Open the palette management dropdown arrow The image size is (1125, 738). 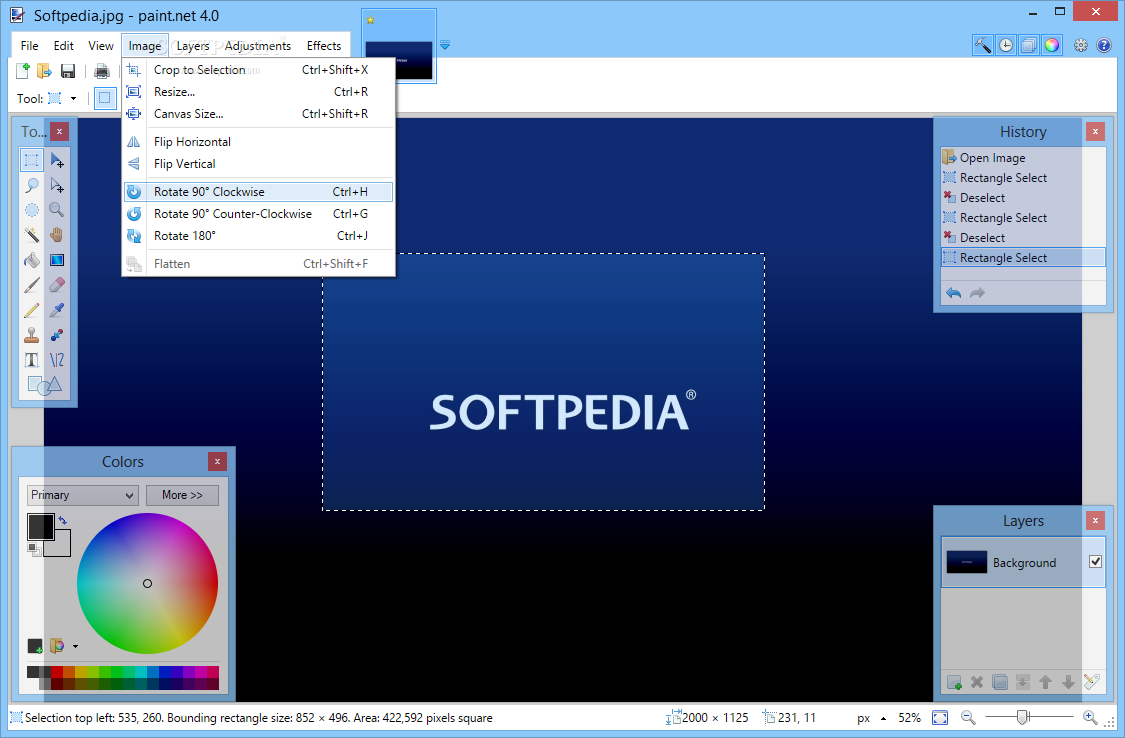75,646
